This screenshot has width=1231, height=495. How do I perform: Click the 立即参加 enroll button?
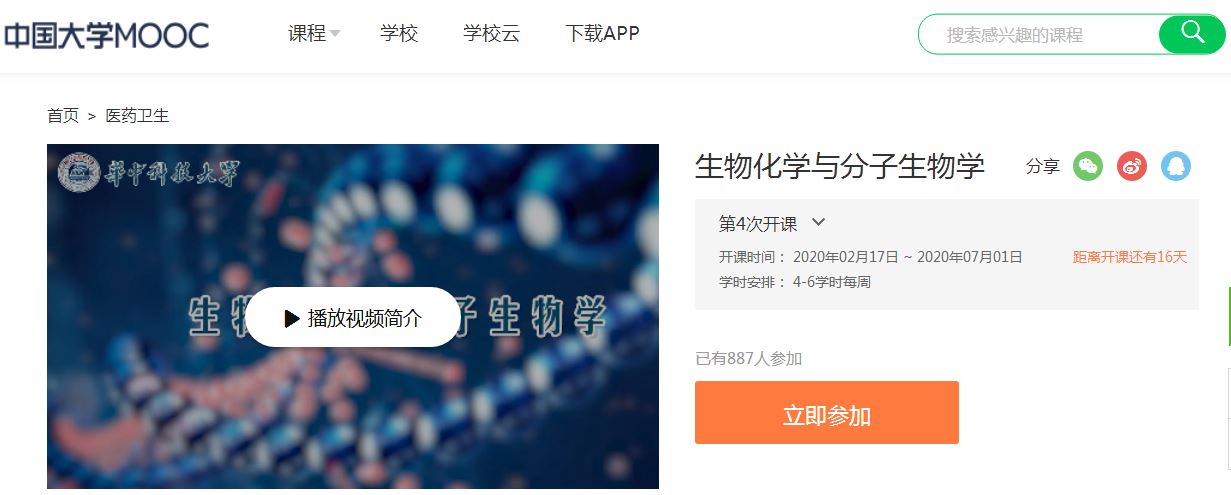click(x=827, y=412)
